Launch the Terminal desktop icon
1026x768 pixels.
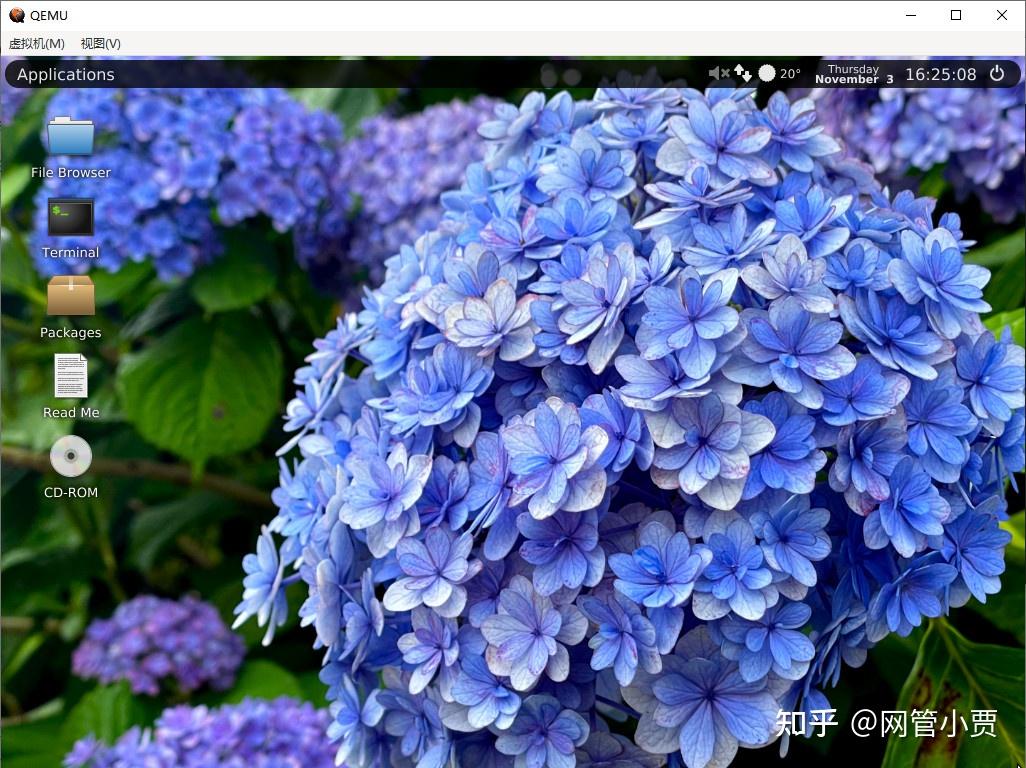(x=70, y=215)
